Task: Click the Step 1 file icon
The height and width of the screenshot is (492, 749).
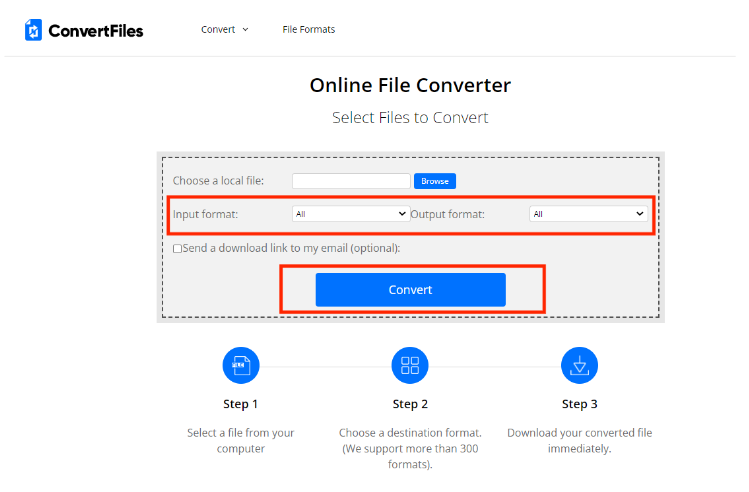Action: click(241, 365)
